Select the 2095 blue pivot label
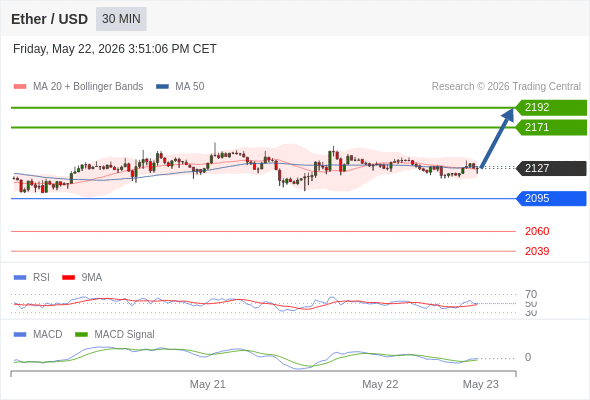The height and width of the screenshot is (400, 590). coord(551,198)
